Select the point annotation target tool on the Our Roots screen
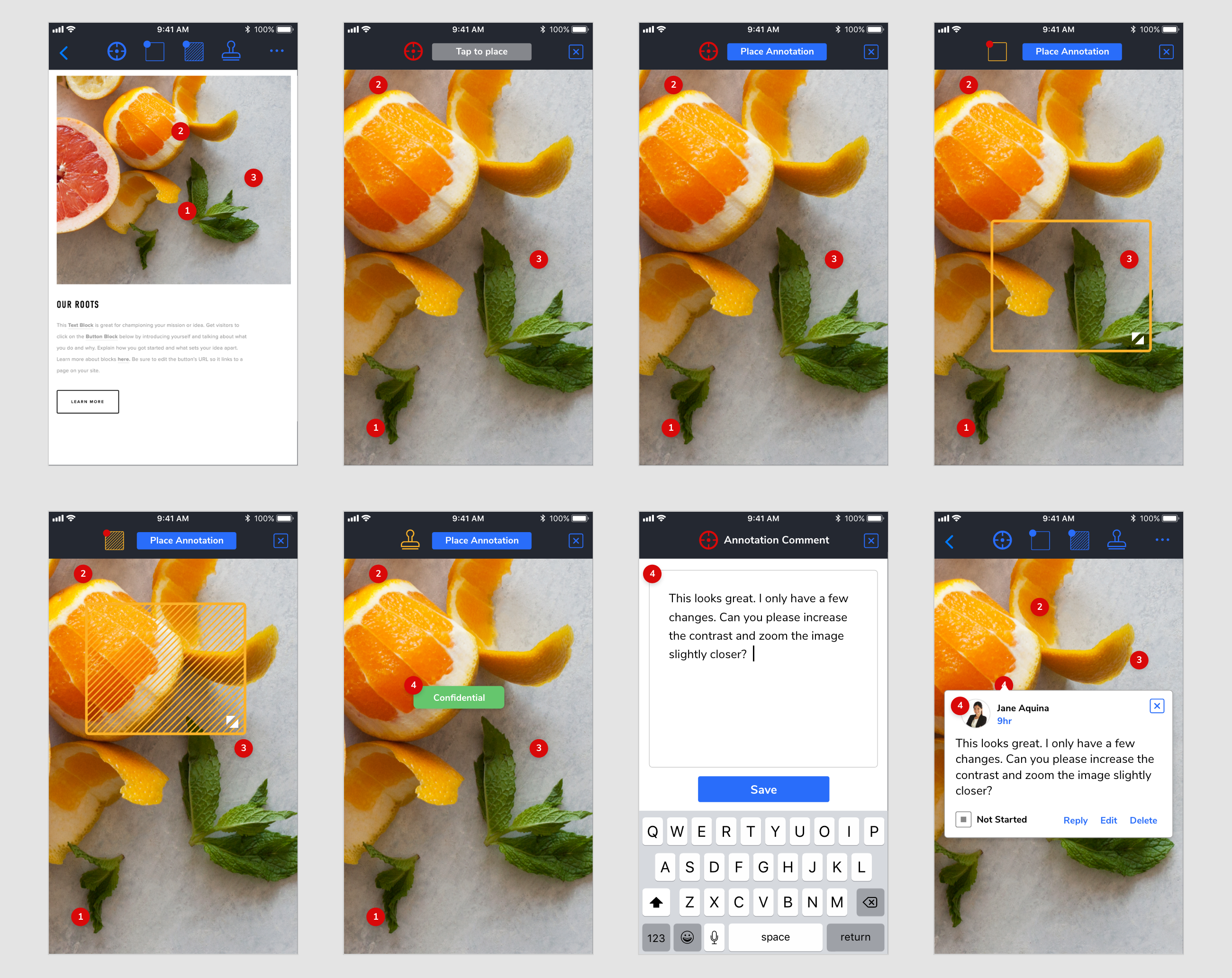 [x=117, y=52]
